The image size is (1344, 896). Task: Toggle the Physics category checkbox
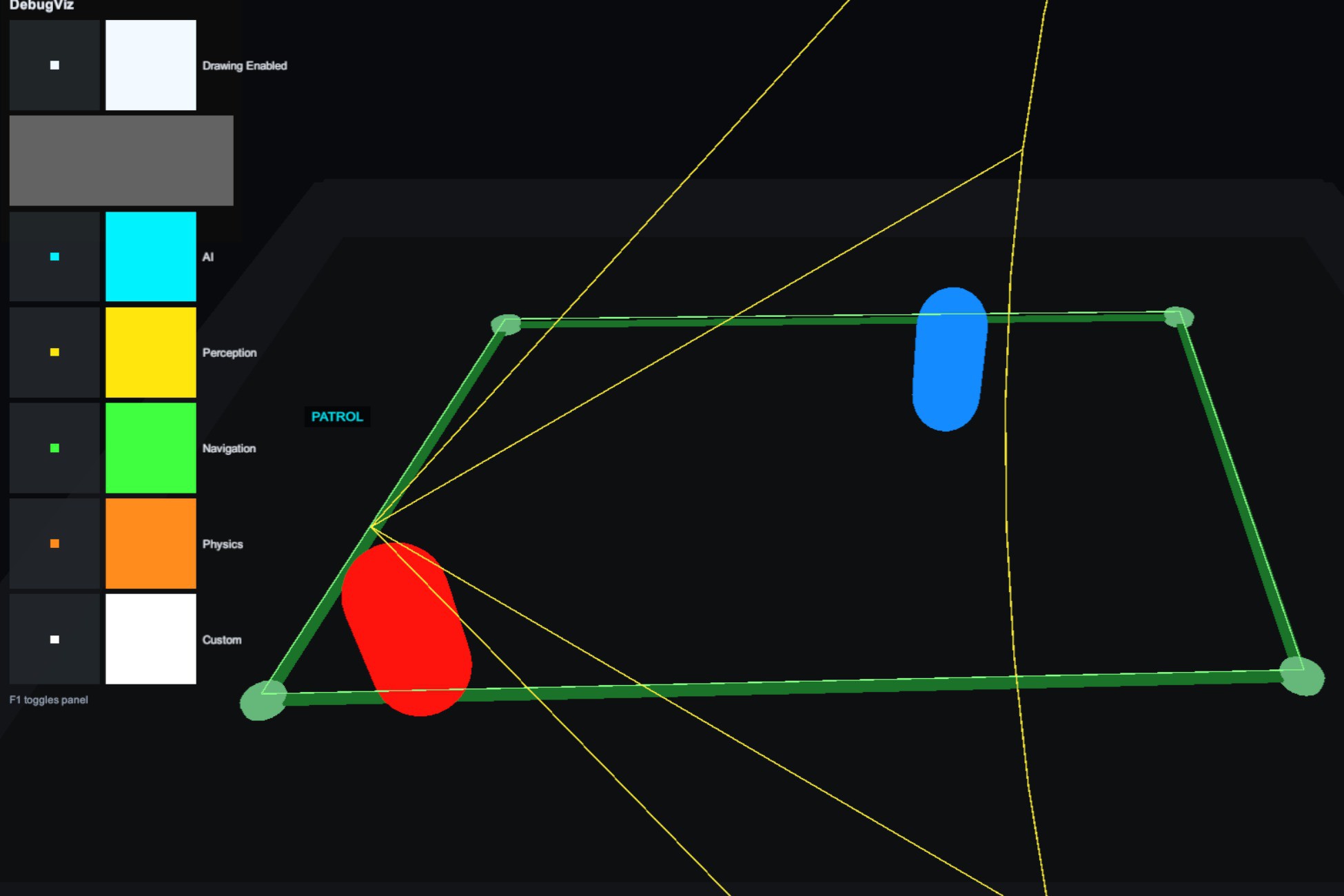(x=54, y=544)
